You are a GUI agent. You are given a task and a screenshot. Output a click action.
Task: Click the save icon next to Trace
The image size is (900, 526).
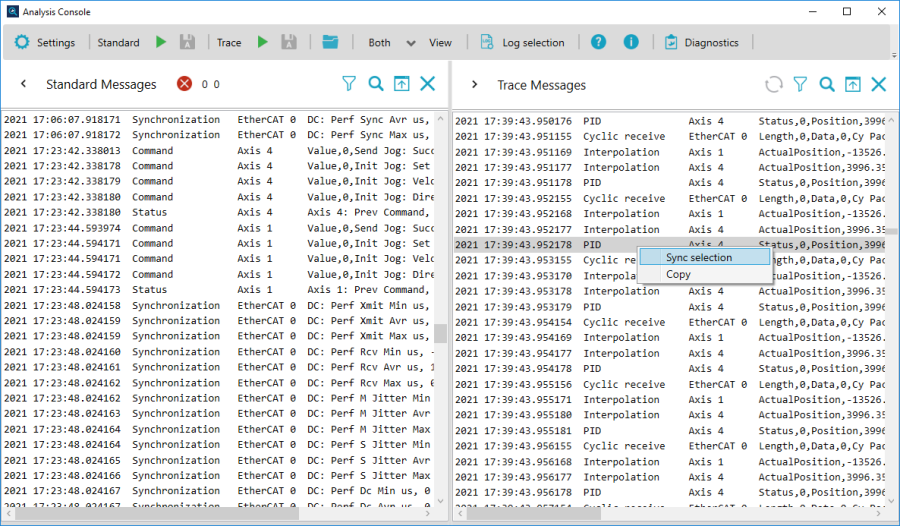point(289,43)
